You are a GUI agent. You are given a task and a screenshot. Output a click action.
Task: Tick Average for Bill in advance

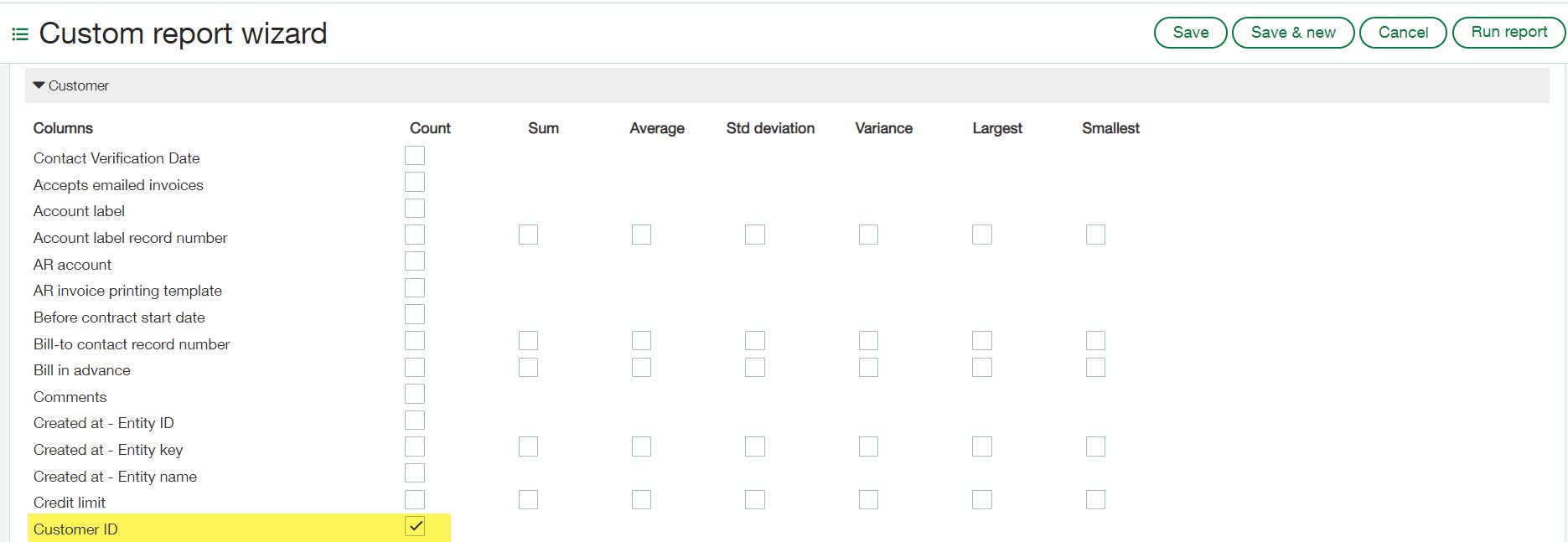[x=641, y=368]
